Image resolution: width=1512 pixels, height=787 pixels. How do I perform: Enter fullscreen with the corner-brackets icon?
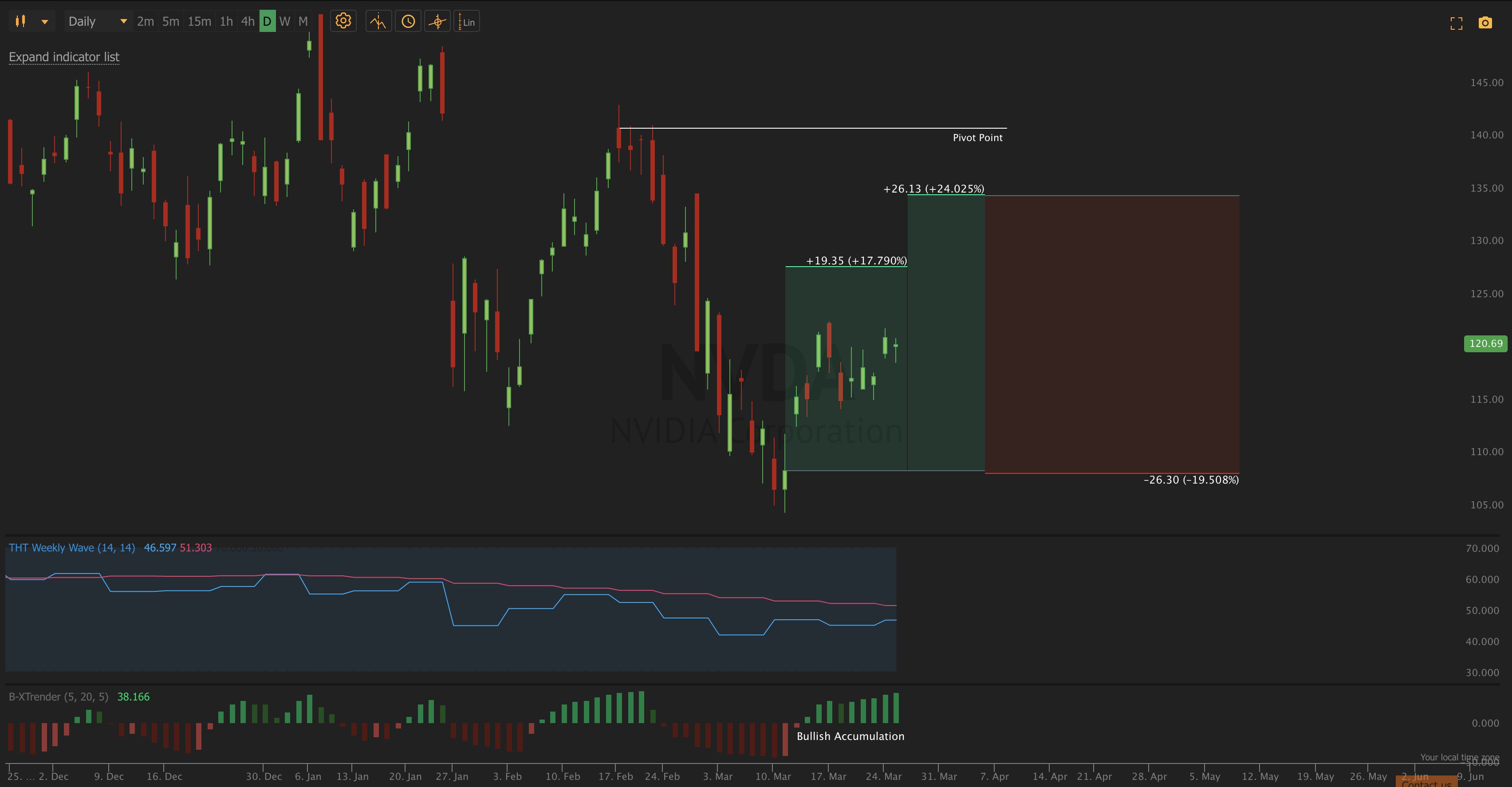pos(1456,24)
